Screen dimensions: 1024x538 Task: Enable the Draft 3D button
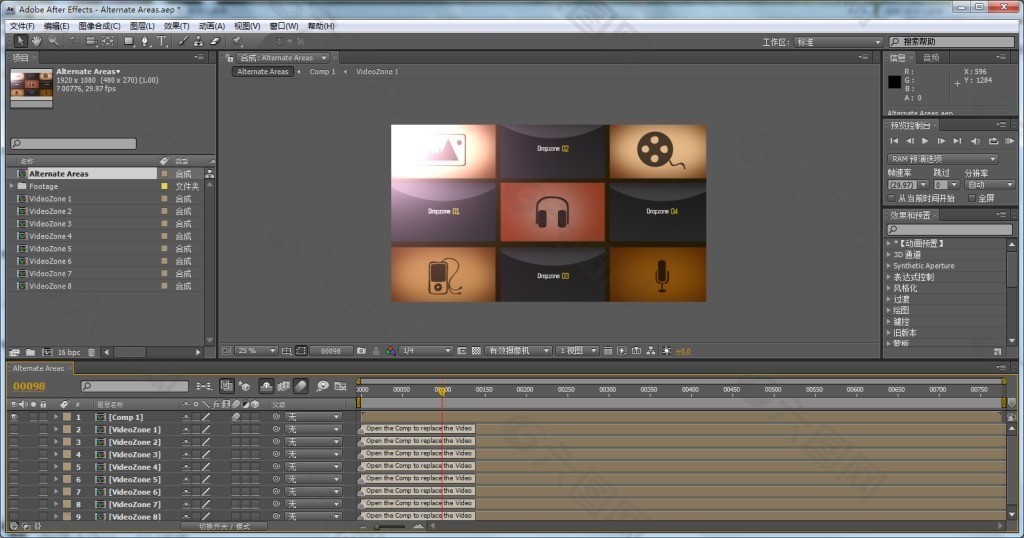tap(244, 386)
